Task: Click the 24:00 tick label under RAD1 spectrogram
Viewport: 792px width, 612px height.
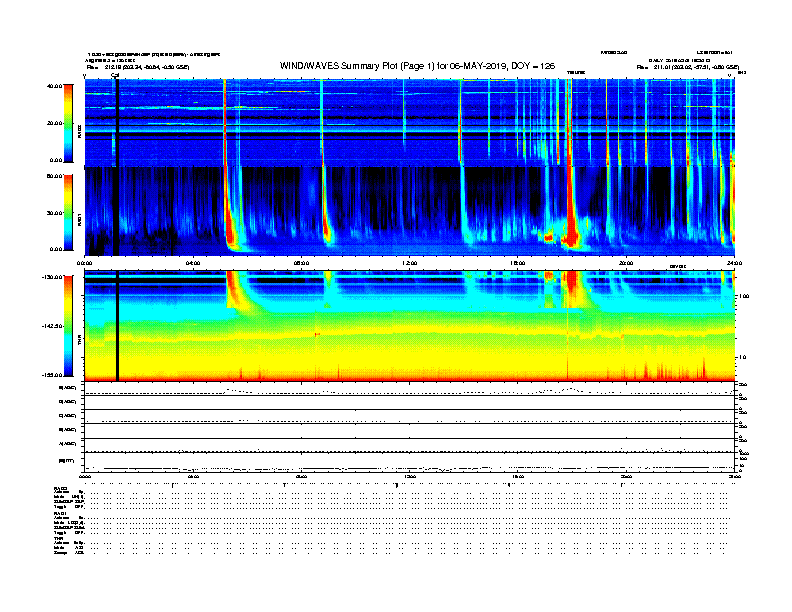Action: [x=734, y=263]
